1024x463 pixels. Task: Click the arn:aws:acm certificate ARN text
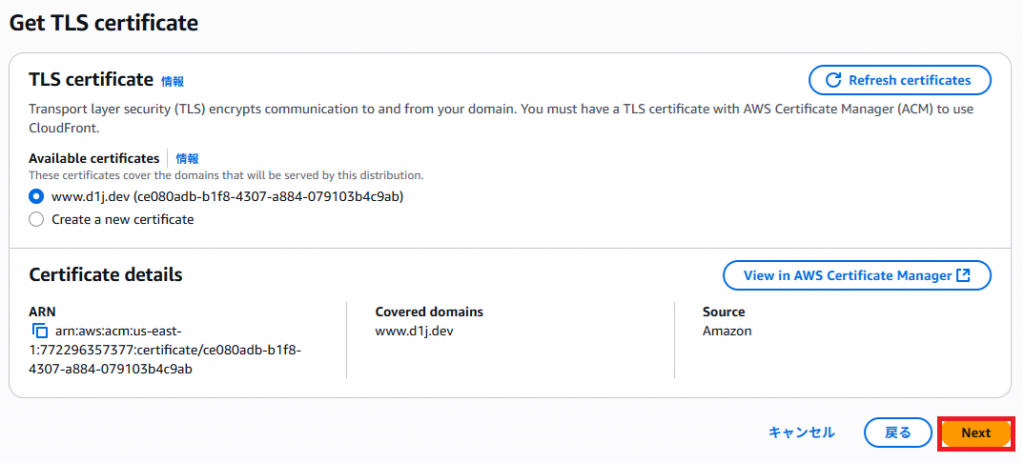165,350
